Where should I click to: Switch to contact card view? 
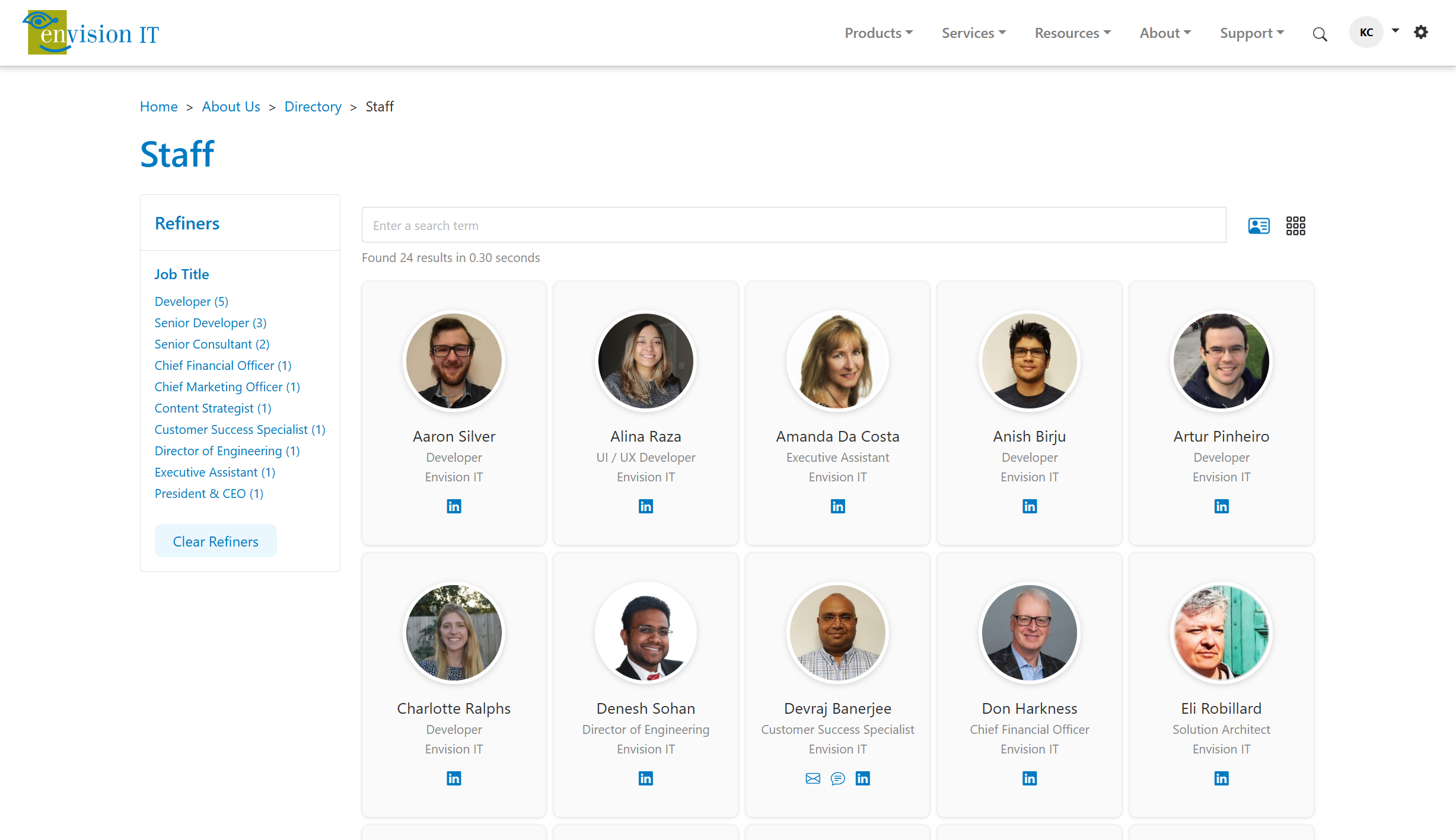[x=1259, y=226]
